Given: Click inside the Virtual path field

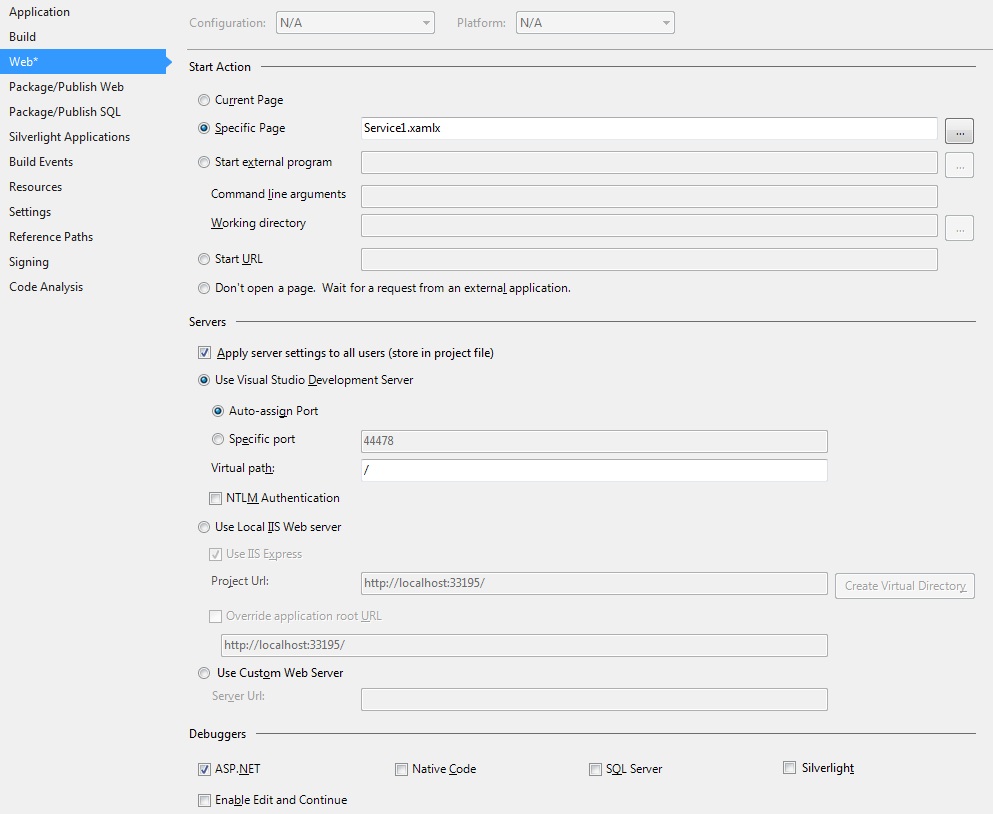Looking at the screenshot, I should (x=594, y=470).
